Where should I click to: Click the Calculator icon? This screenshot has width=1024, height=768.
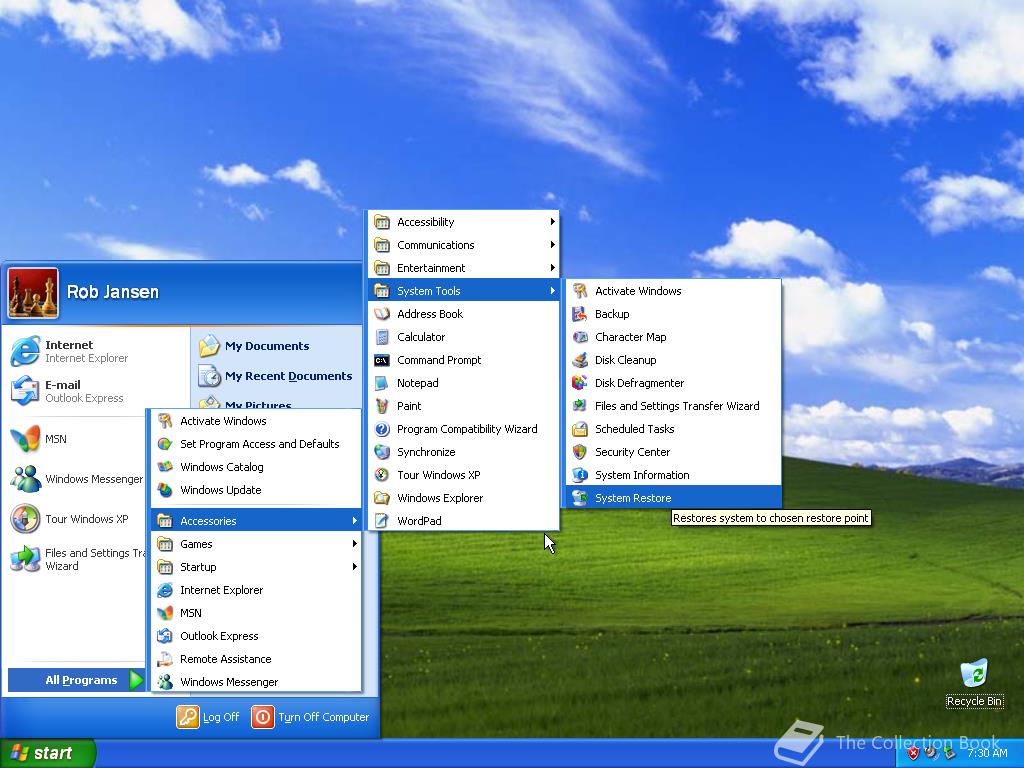coord(382,337)
